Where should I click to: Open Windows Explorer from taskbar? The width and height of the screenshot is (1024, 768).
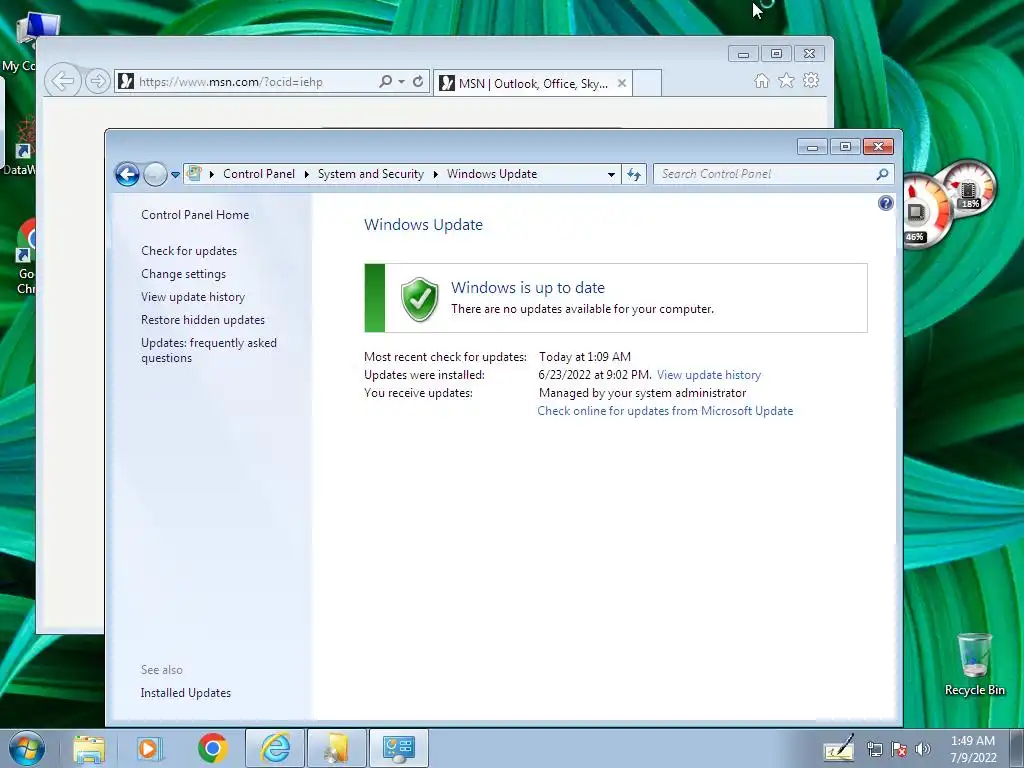tap(89, 748)
